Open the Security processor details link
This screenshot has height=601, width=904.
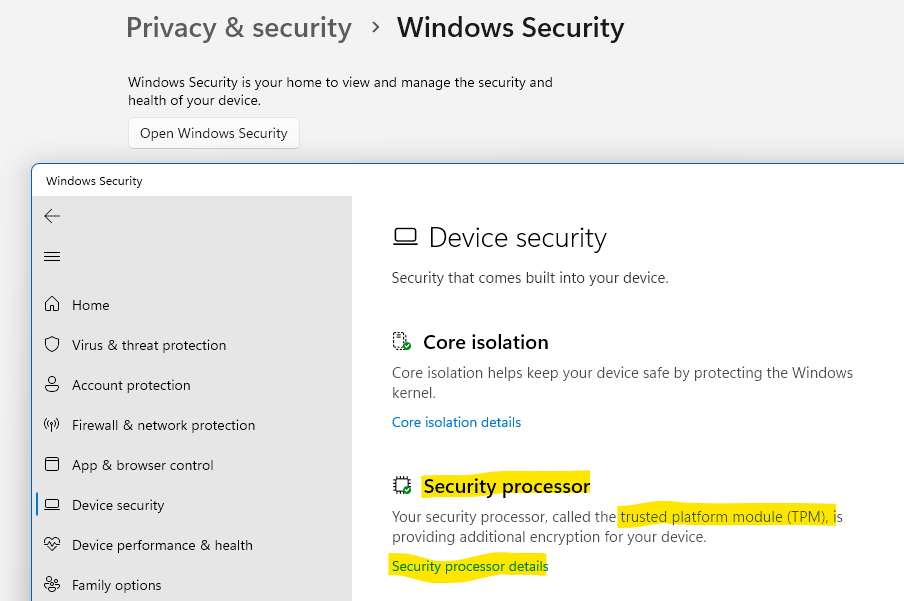click(470, 567)
